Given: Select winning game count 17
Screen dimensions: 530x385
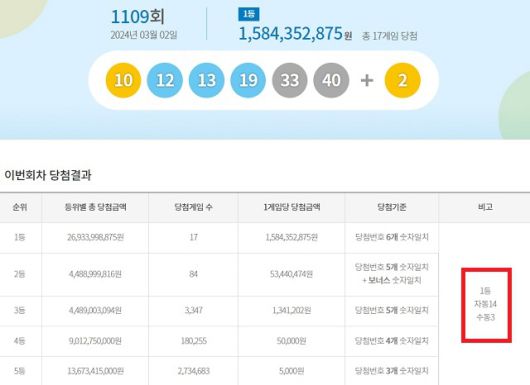Looking at the screenshot, I should point(193,237).
